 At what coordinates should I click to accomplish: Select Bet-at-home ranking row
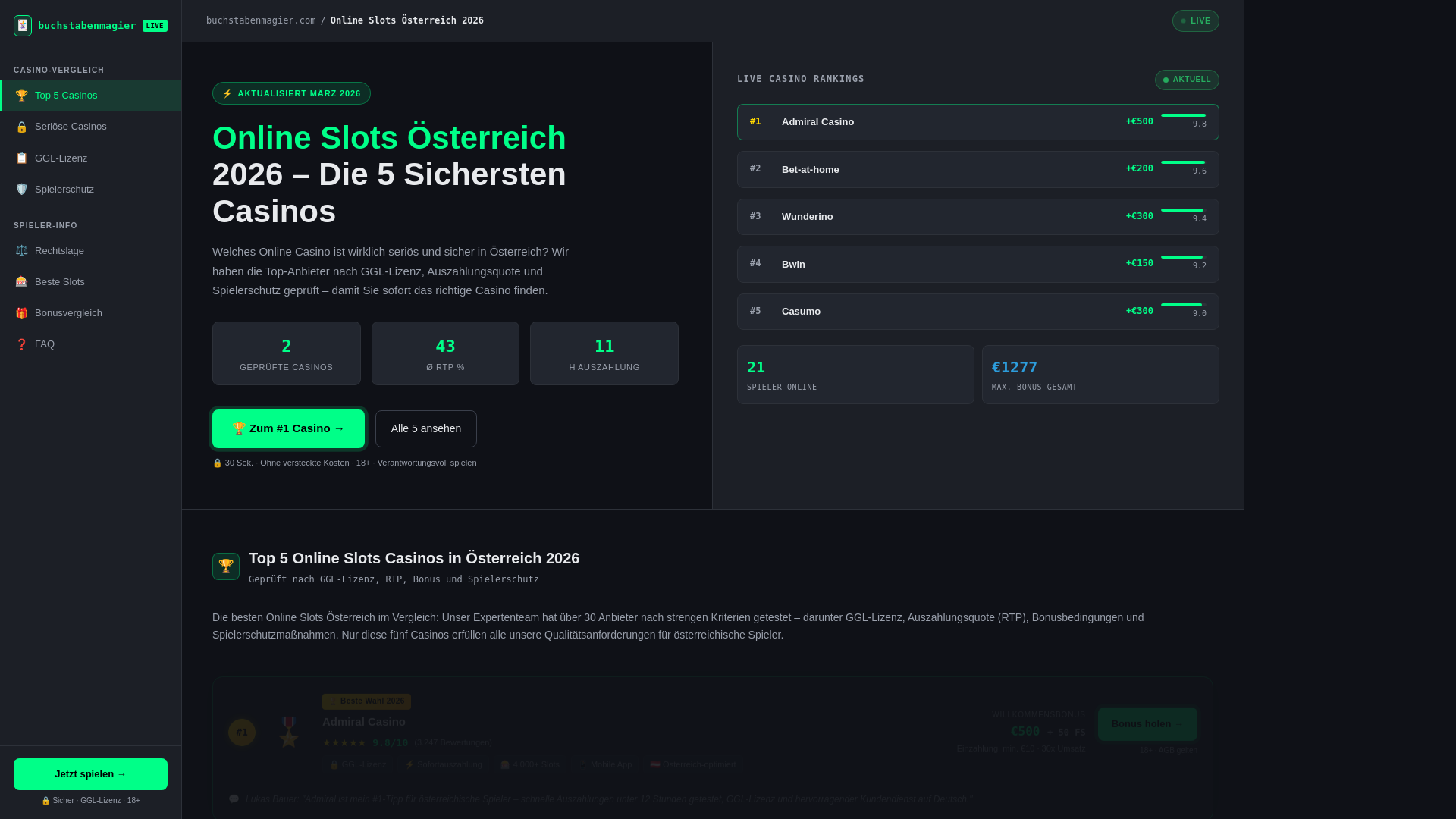pyautogui.click(x=978, y=170)
